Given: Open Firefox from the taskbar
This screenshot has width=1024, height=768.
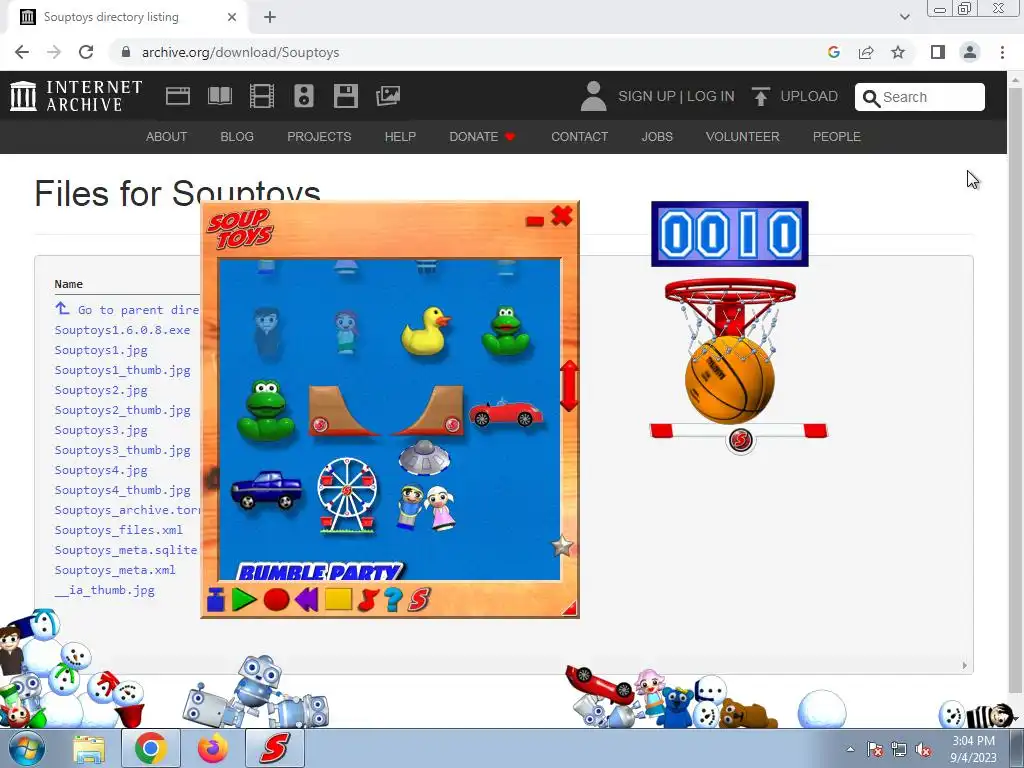Looking at the screenshot, I should [212, 748].
